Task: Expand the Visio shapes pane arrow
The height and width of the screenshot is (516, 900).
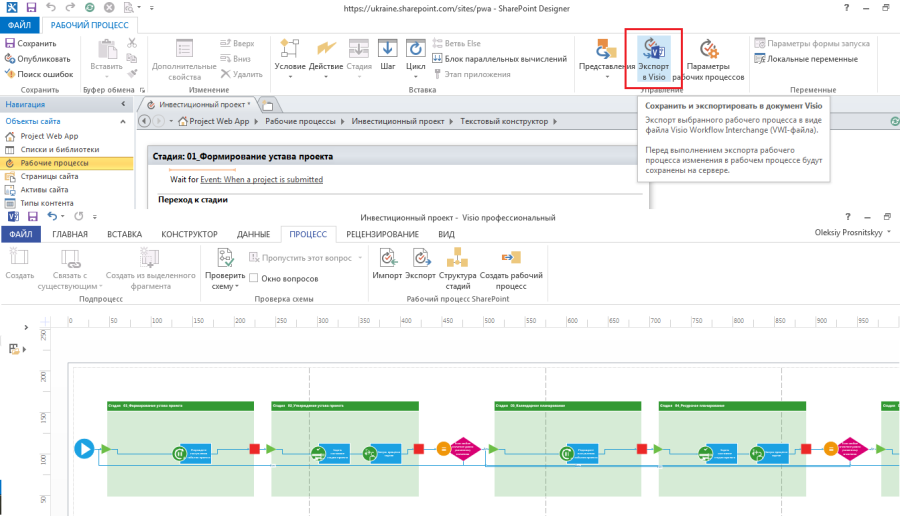Action: [x=26, y=327]
